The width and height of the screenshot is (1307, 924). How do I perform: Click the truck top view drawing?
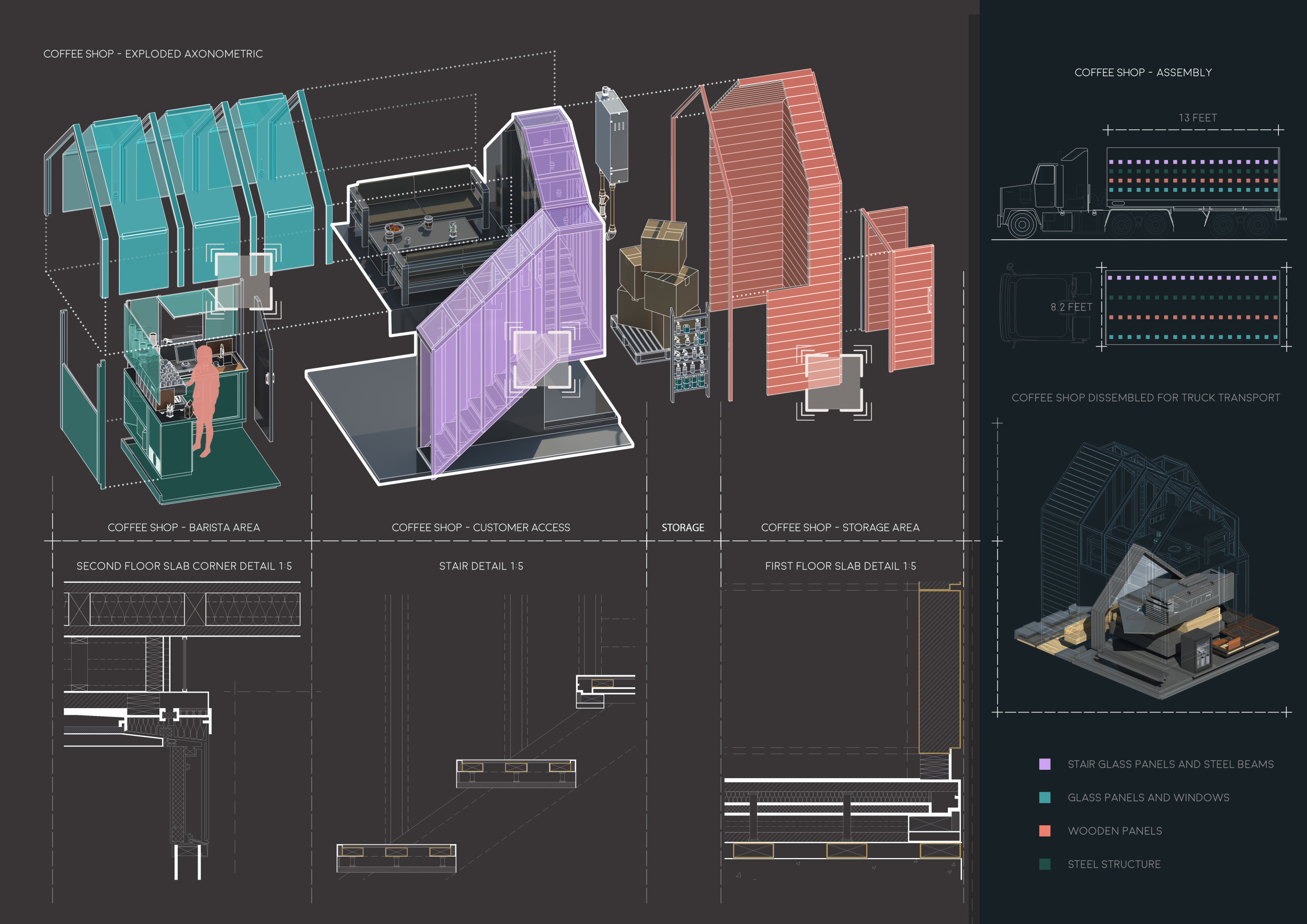[x=1139, y=307]
